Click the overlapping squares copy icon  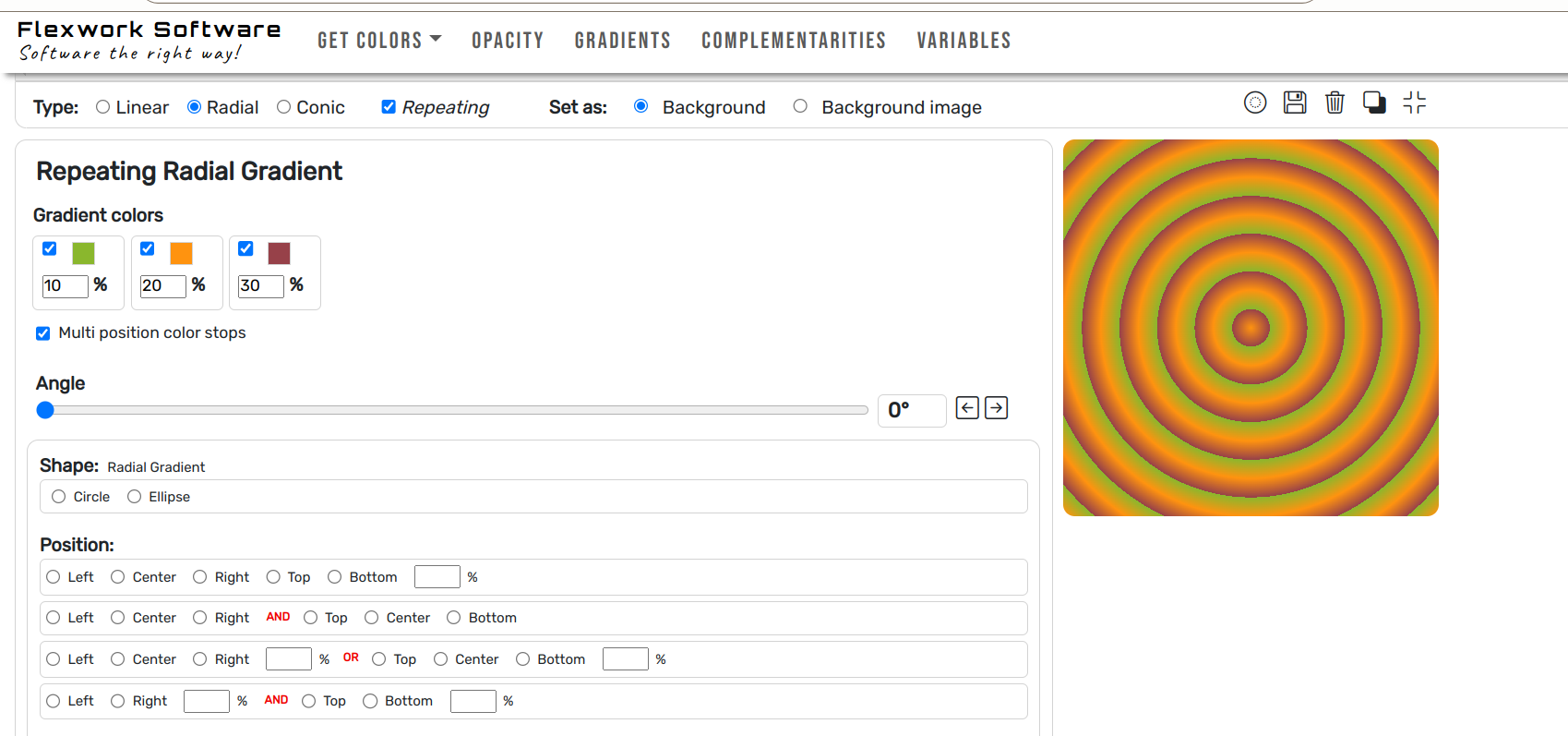[1374, 103]
